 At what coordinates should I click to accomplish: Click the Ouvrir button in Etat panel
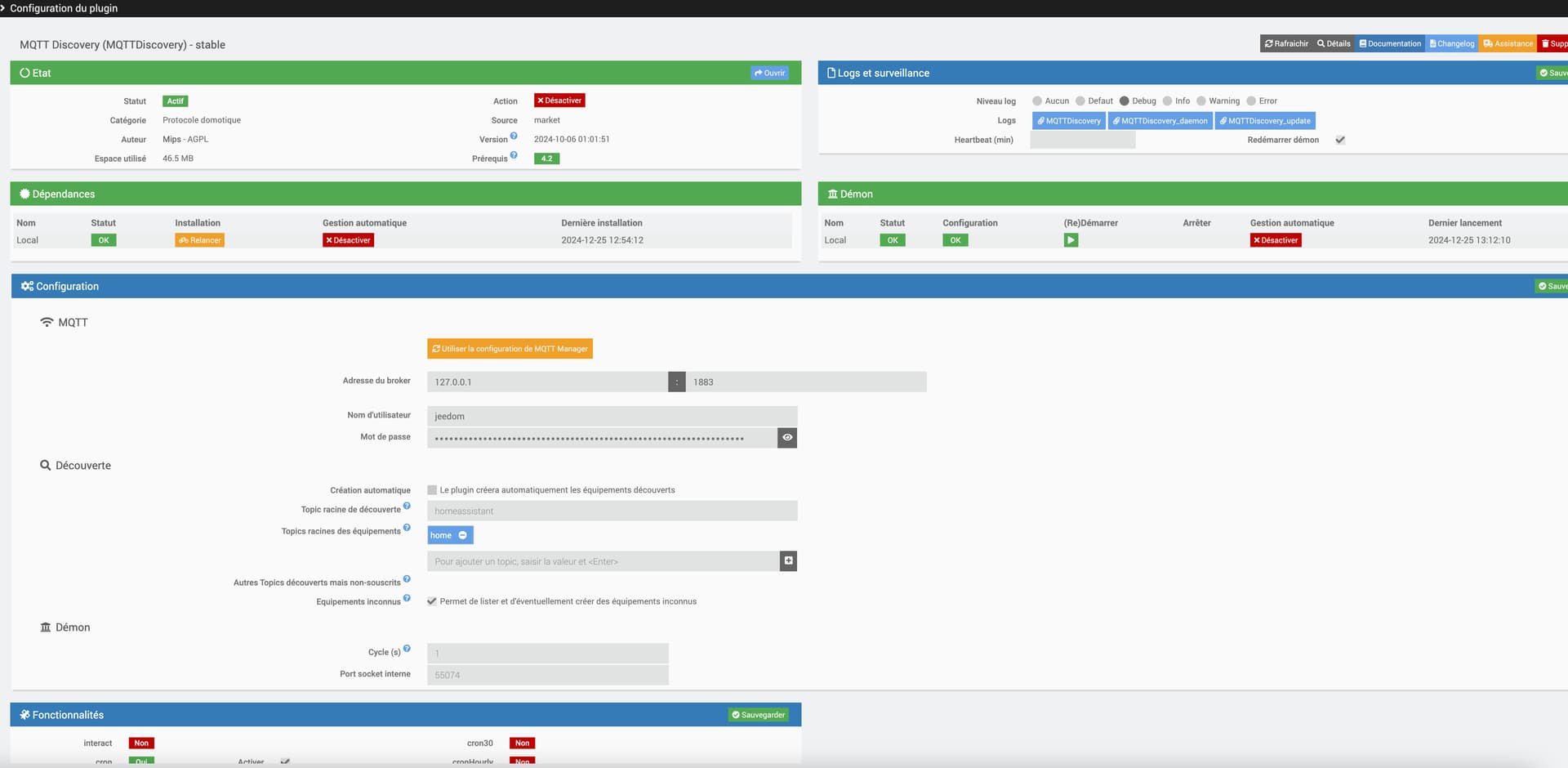[769, 73]
